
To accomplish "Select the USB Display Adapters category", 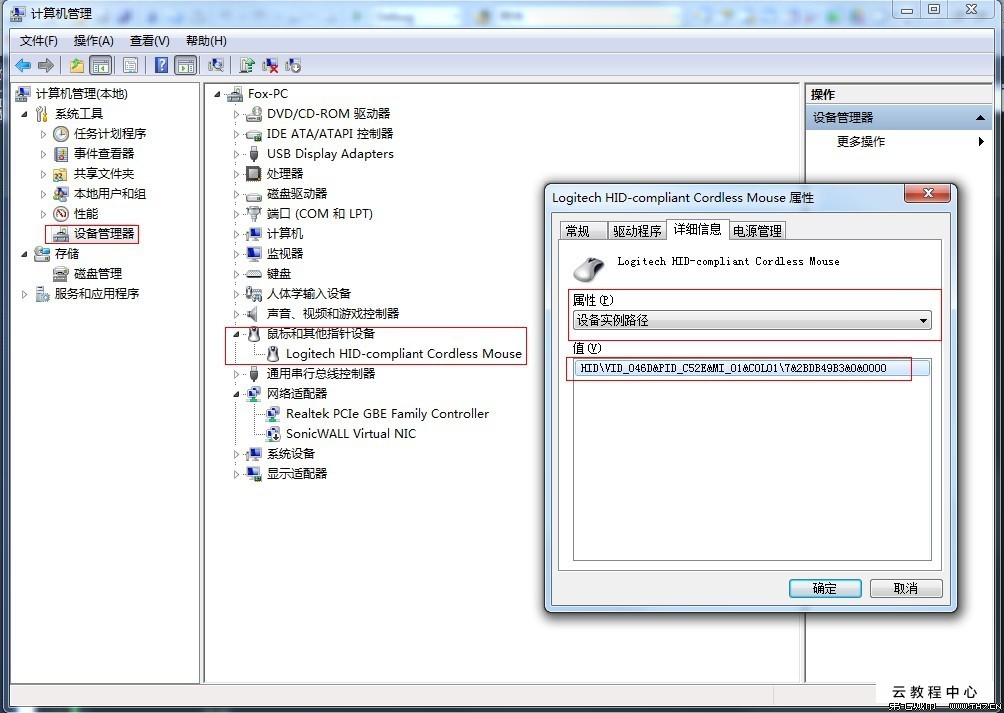I will coord(330,154).
